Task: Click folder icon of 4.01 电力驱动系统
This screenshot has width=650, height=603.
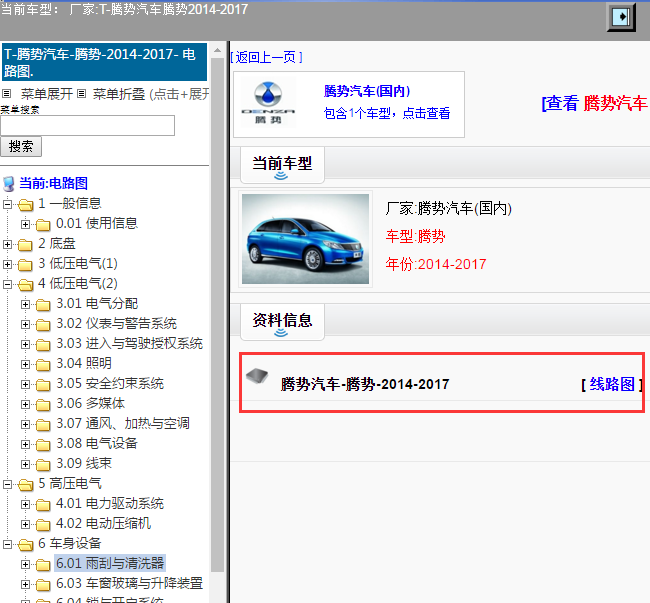Action: pos(43,505)
